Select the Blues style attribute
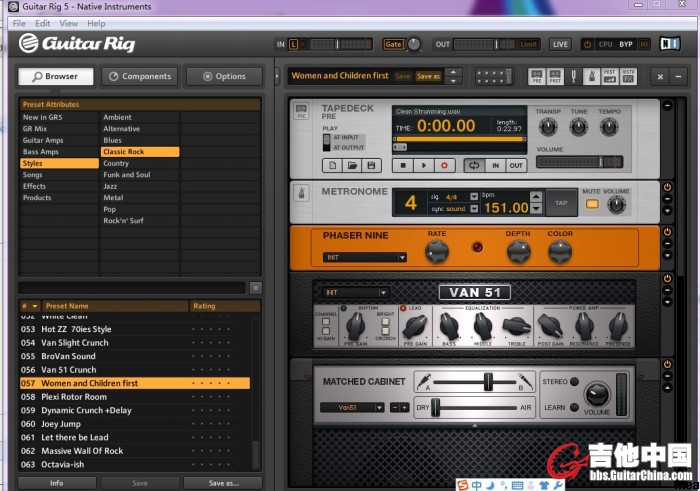700x491 pixels. (x=140, y=140)
